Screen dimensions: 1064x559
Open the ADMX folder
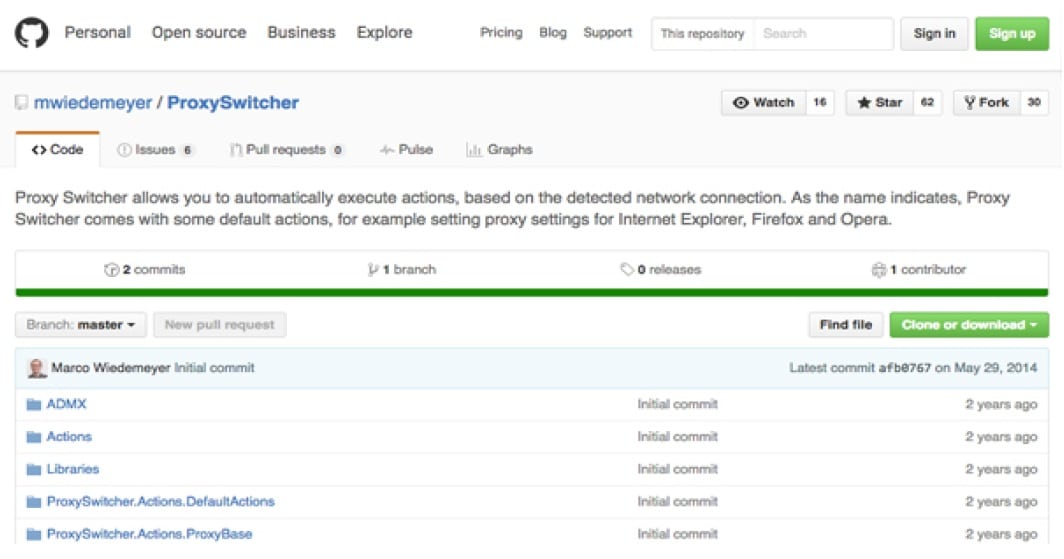pyautogui.click(x=66, y=404)
